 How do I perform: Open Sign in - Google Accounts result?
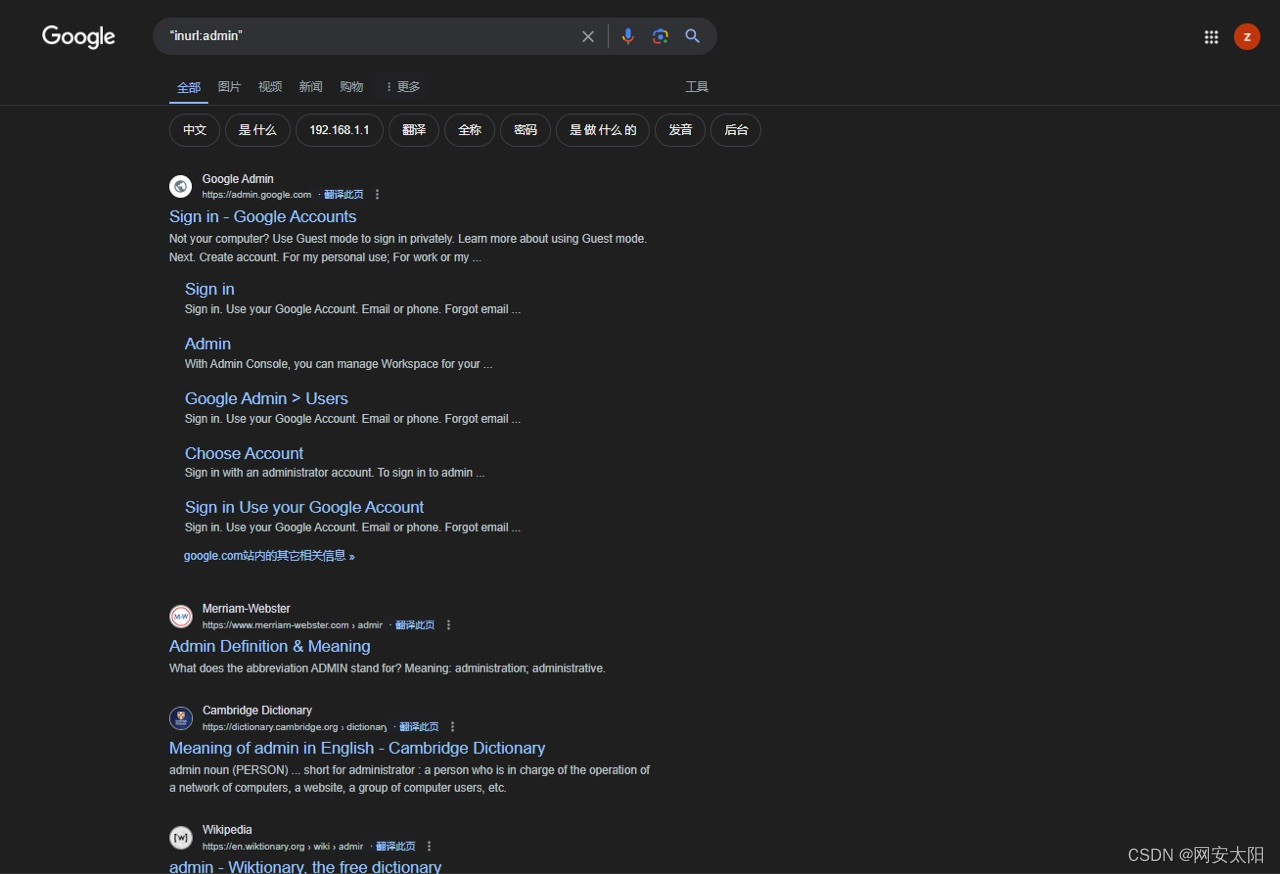coord(263,217)
